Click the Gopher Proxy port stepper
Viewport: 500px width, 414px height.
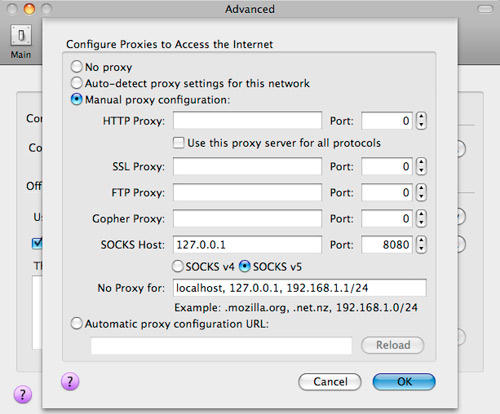click(x=421, y=218)
